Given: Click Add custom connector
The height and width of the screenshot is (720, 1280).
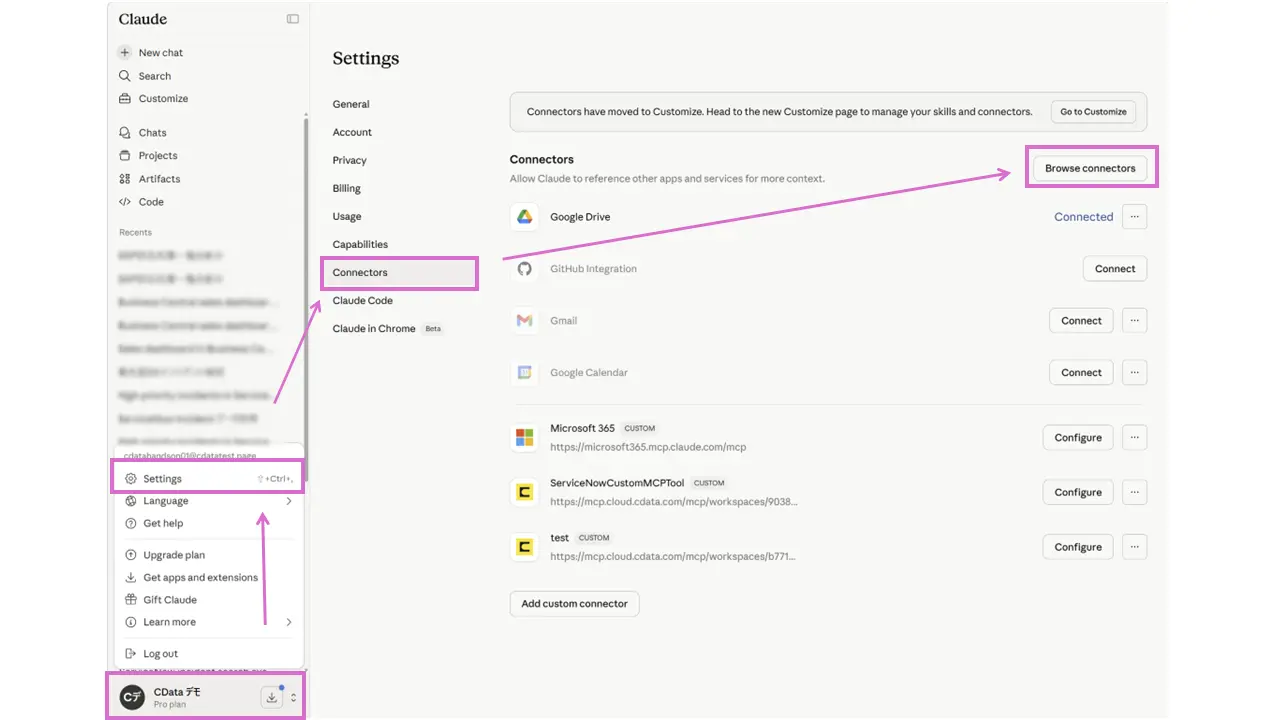Looking at the screenshot, I should pos(574,604).
